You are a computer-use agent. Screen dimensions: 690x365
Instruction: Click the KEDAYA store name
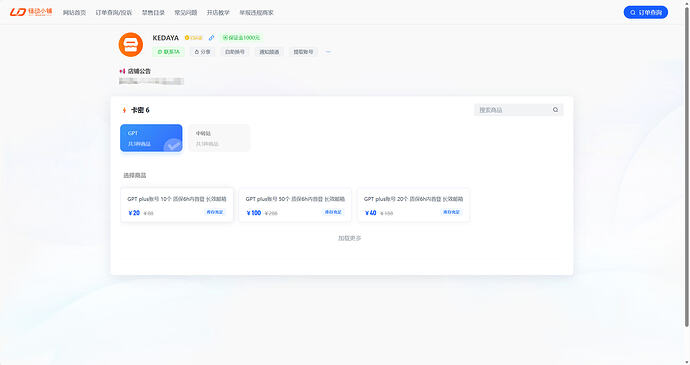165,38
